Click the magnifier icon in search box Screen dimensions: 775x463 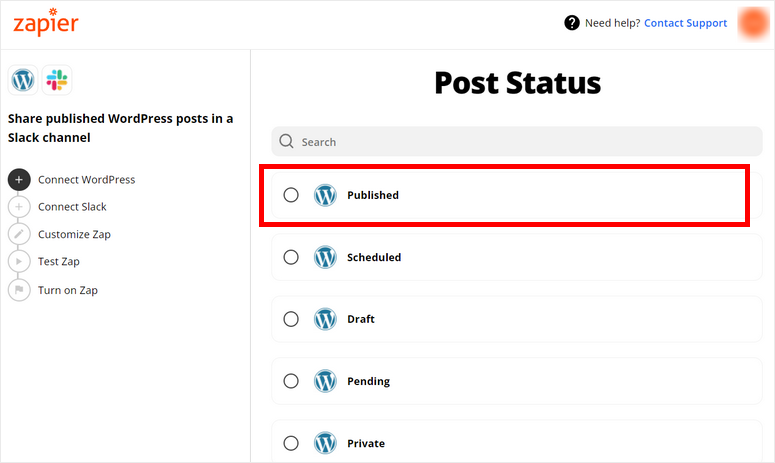(286, 141)
